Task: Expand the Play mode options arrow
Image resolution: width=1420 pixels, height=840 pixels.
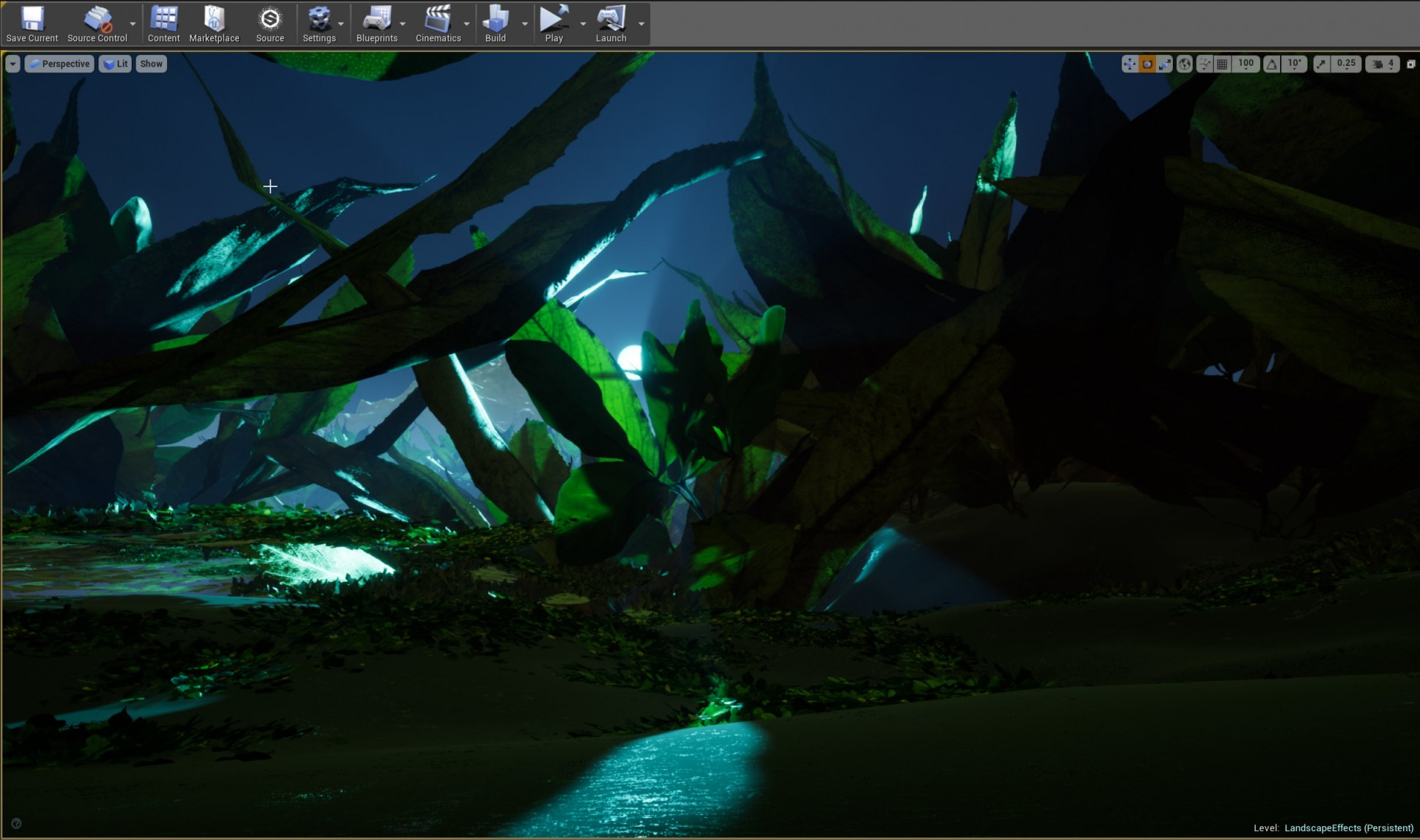Action: pos(583,24)
